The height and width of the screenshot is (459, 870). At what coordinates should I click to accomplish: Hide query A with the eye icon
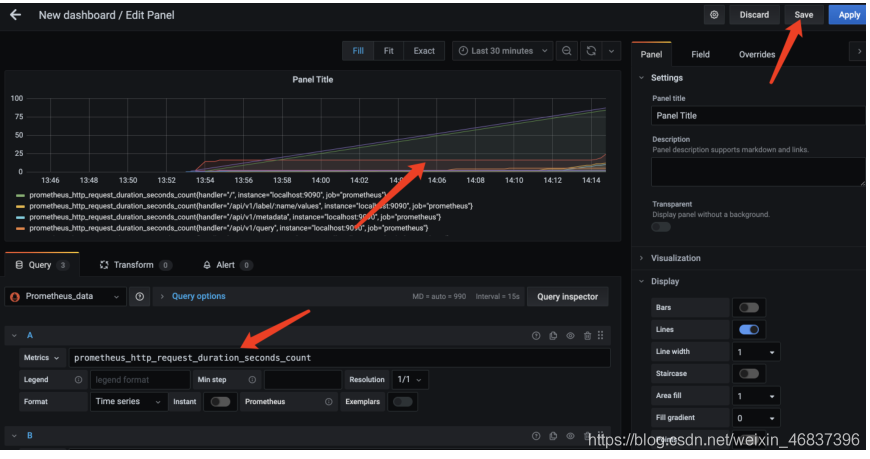click(570, 336)
